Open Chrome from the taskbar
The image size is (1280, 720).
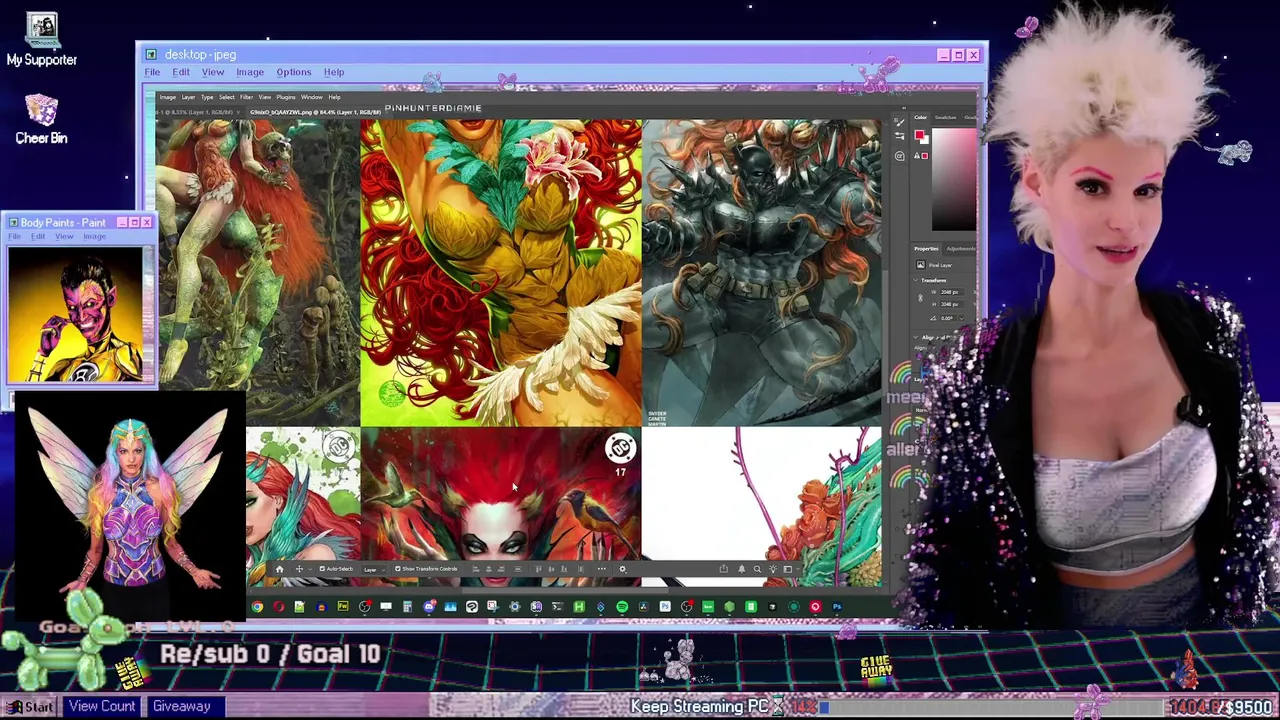(x=257, y=607)
